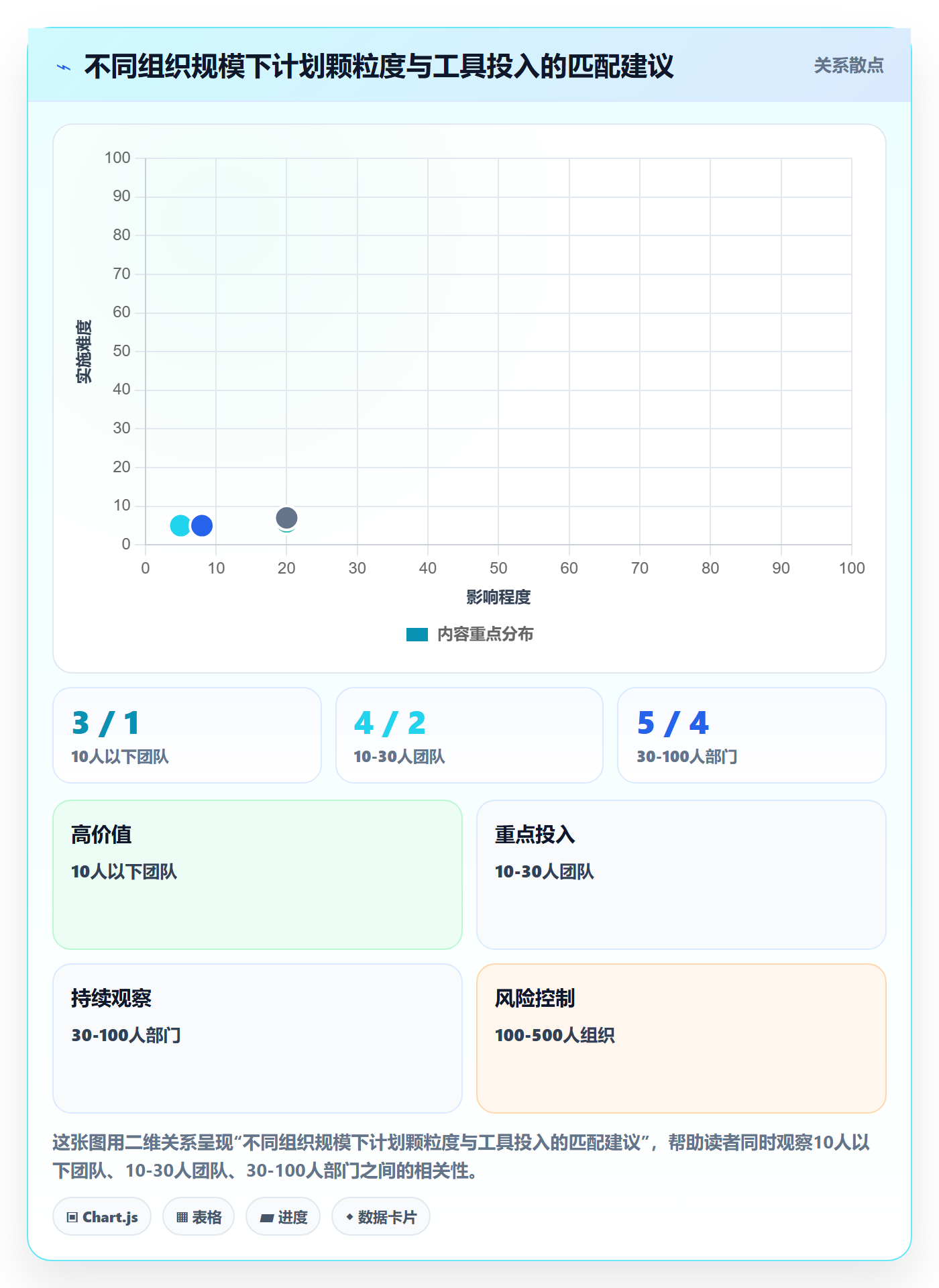Select the 数据卡片 tag label
Image resolution: width=939 pixels, height=1288 pixels.
point(387,1218)
